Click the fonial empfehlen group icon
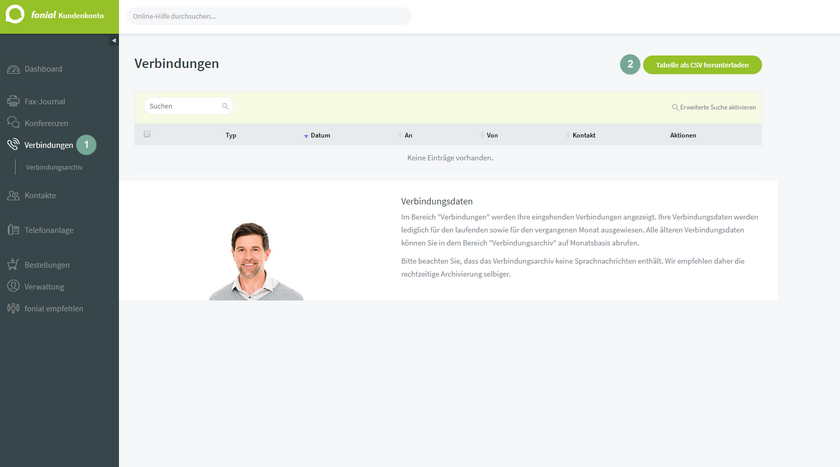Screen dimensions: 840x467 (x=13, y=309)
